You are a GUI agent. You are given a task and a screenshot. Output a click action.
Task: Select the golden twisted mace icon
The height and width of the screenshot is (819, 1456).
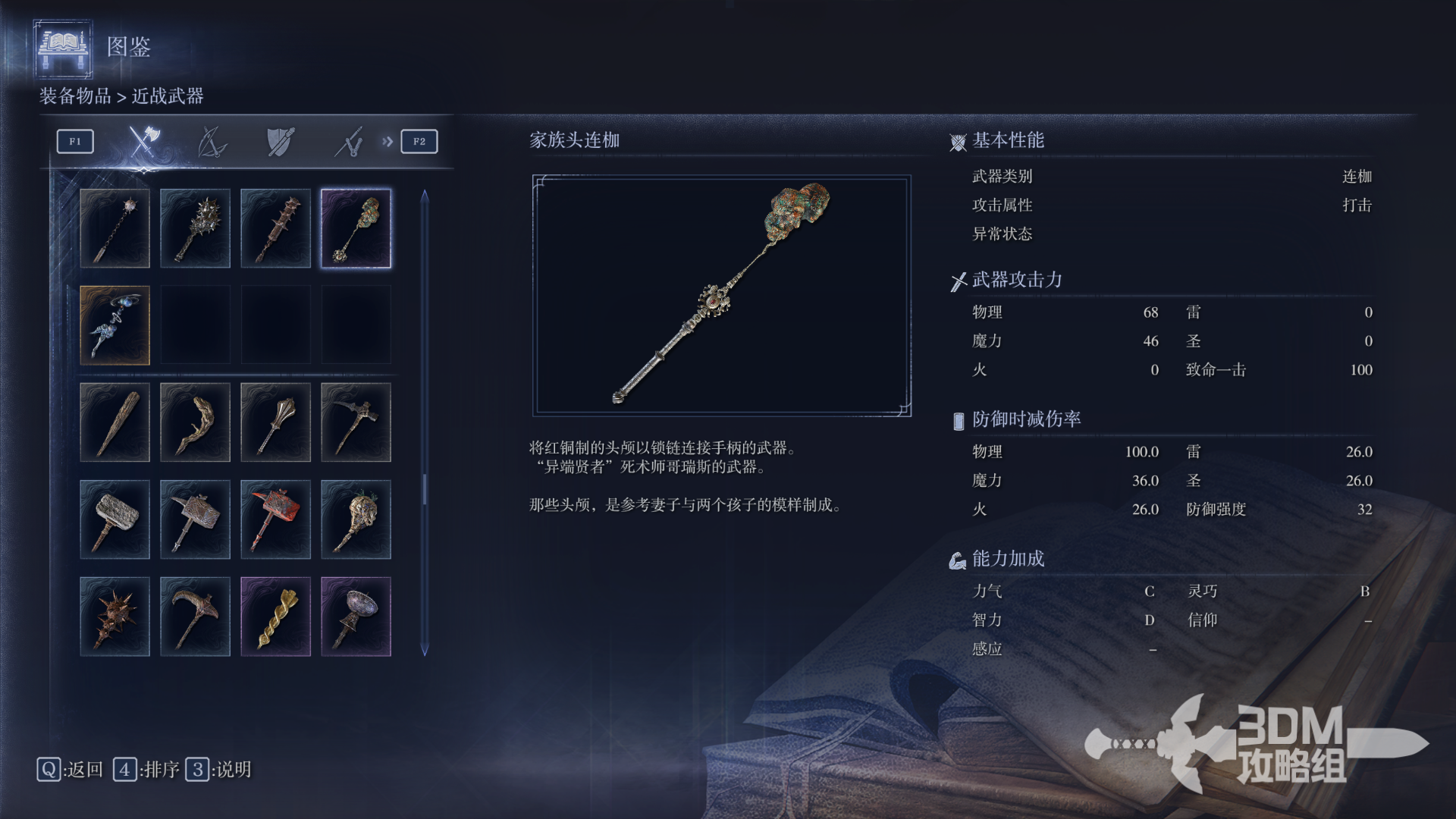(275, 617)
